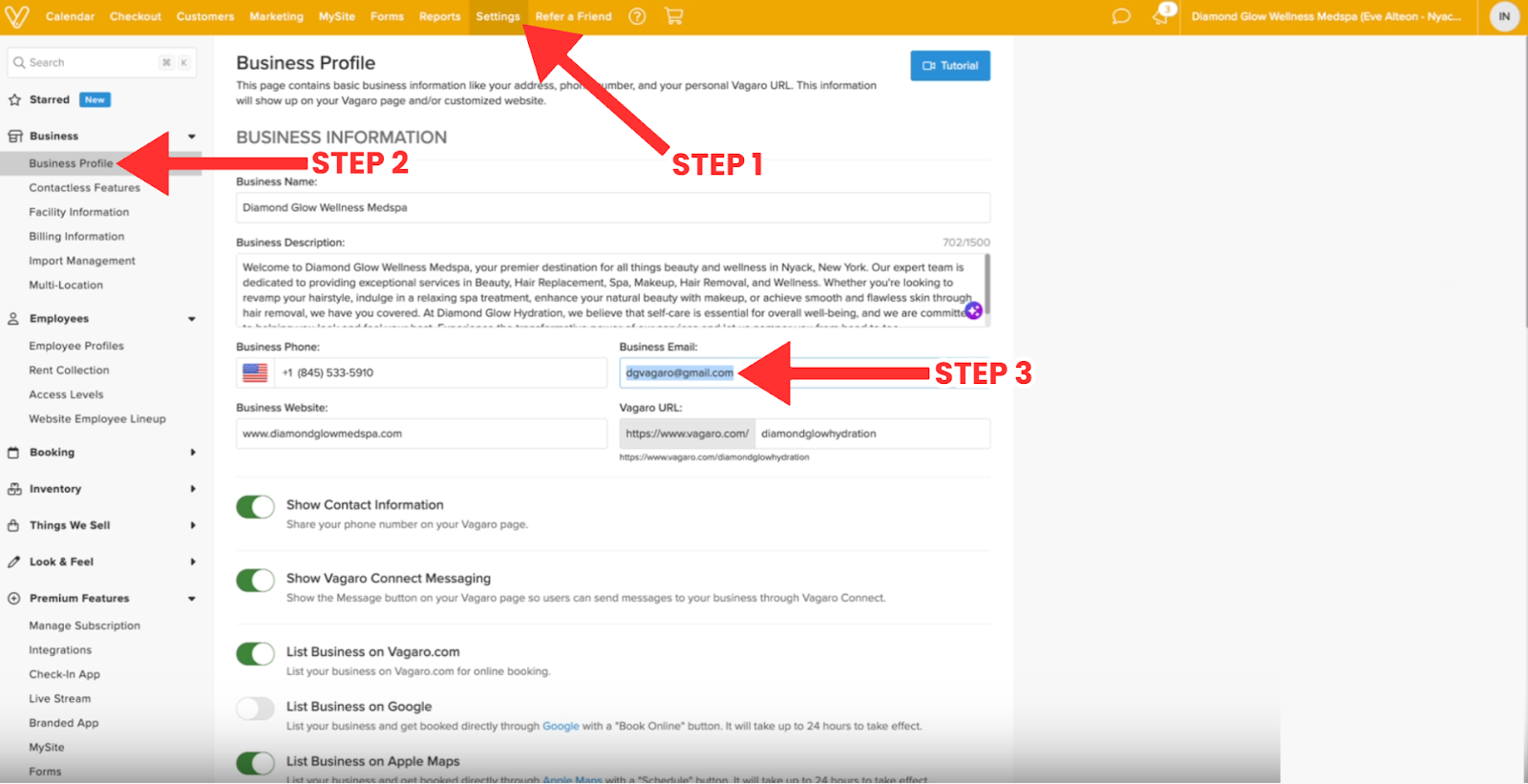
Task: Open Employee Profiles
Action: coord(76,346)
